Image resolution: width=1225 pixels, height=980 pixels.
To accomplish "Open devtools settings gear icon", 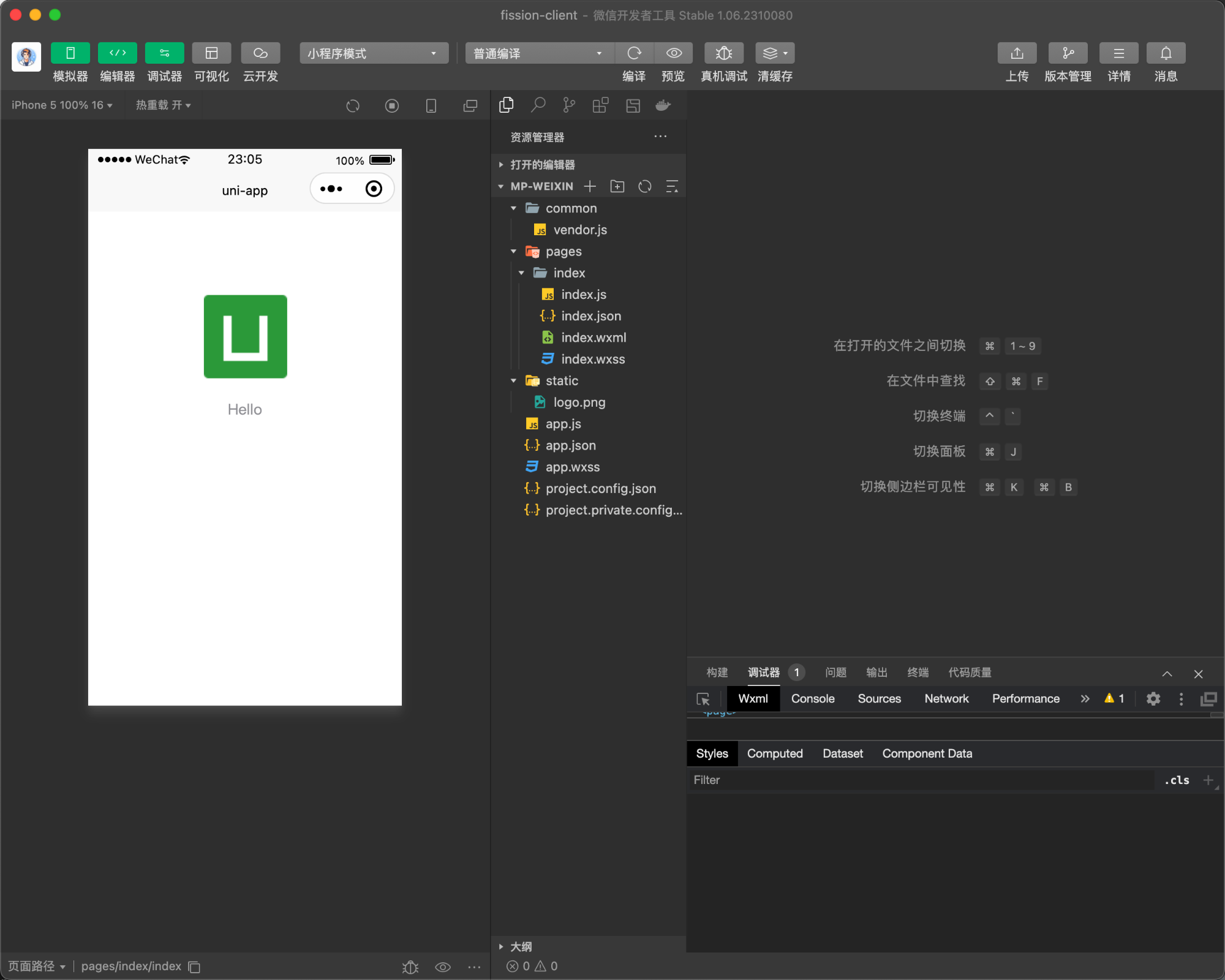I will tap(1153, 699).
